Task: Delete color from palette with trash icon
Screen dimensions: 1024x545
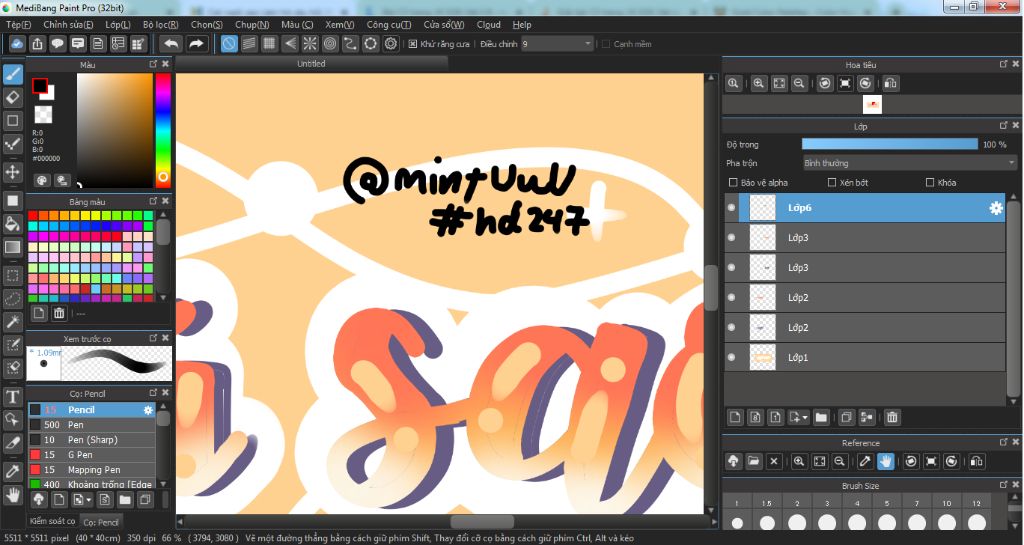Action: (59, 313)
